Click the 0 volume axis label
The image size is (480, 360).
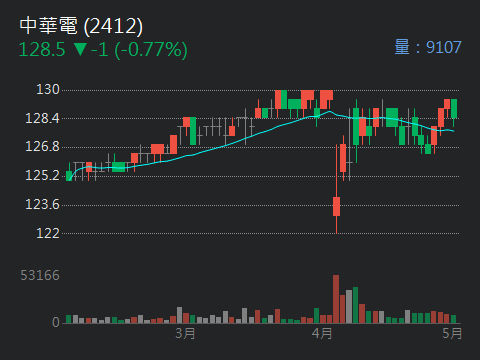(56, 322)
